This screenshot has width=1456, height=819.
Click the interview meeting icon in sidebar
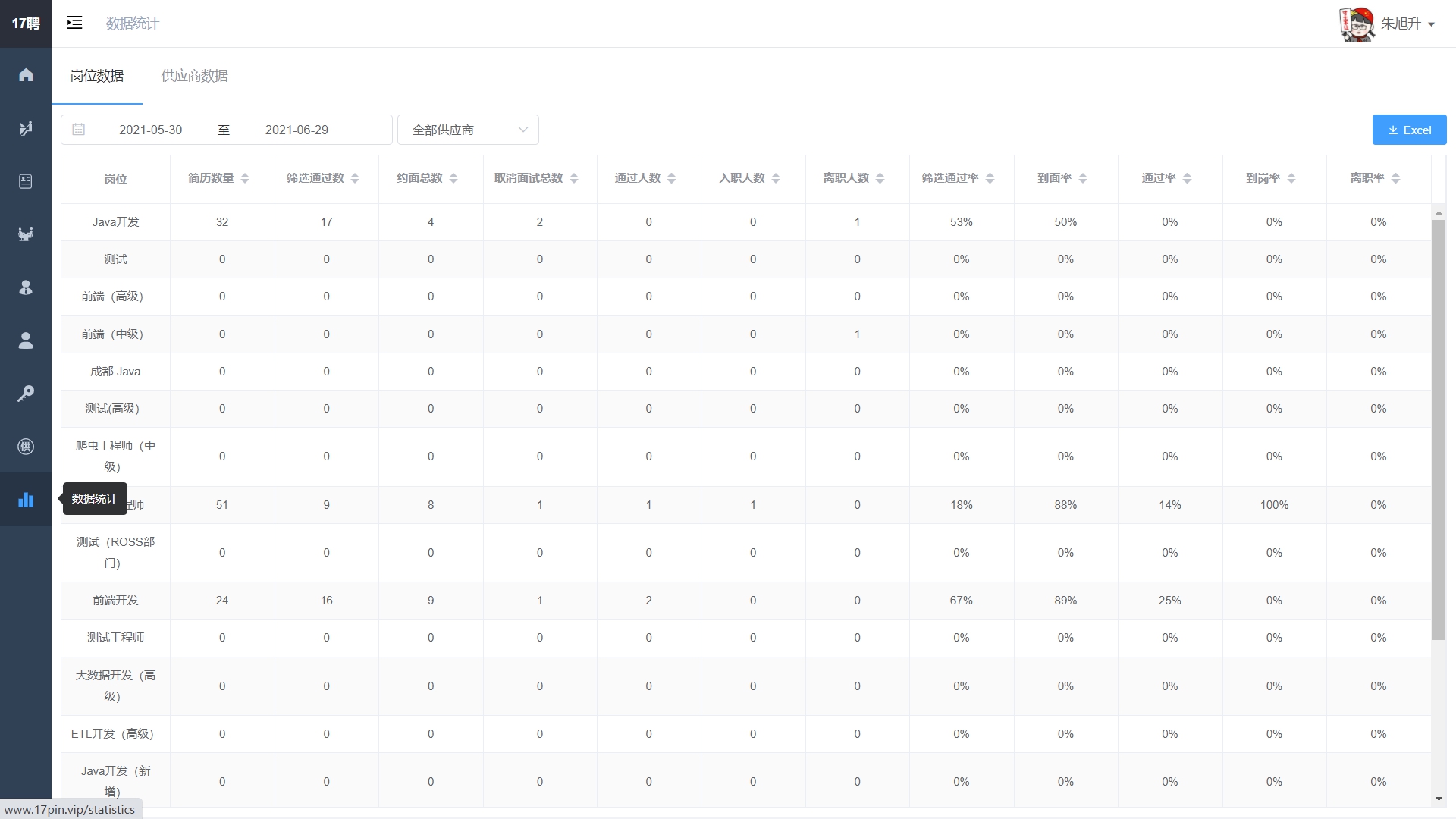[x=26, y=234]
